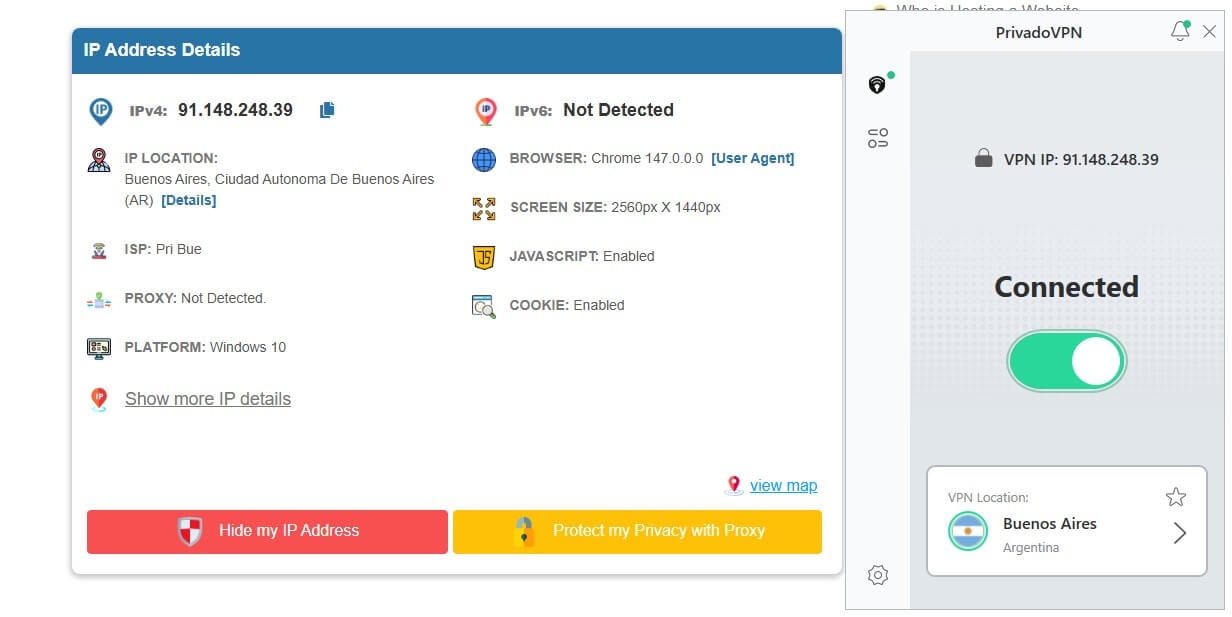Open the view map link
This screenshot has width=1232, height=617.
(783, 486)
